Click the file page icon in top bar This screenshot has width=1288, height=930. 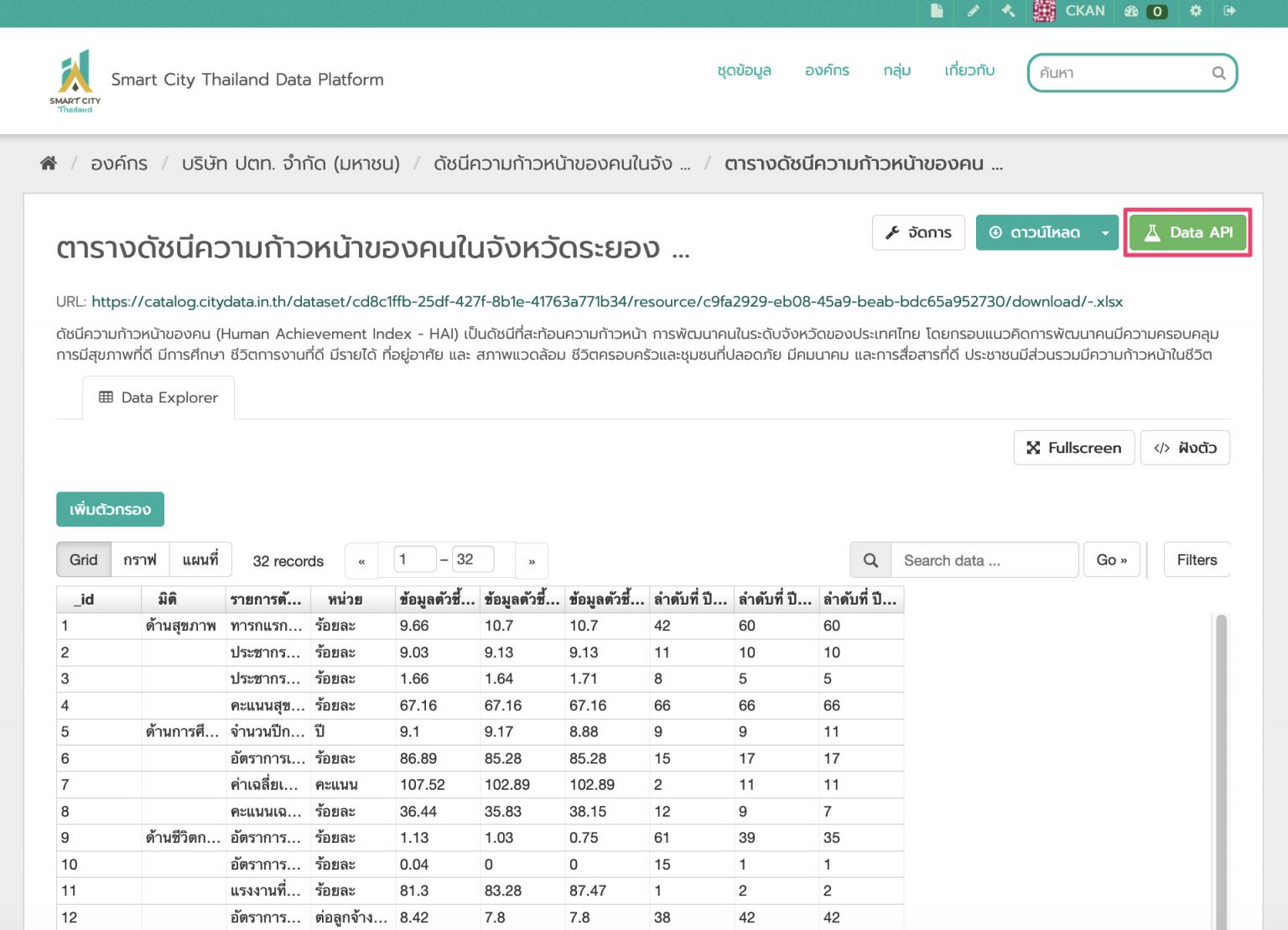point(937,11)
